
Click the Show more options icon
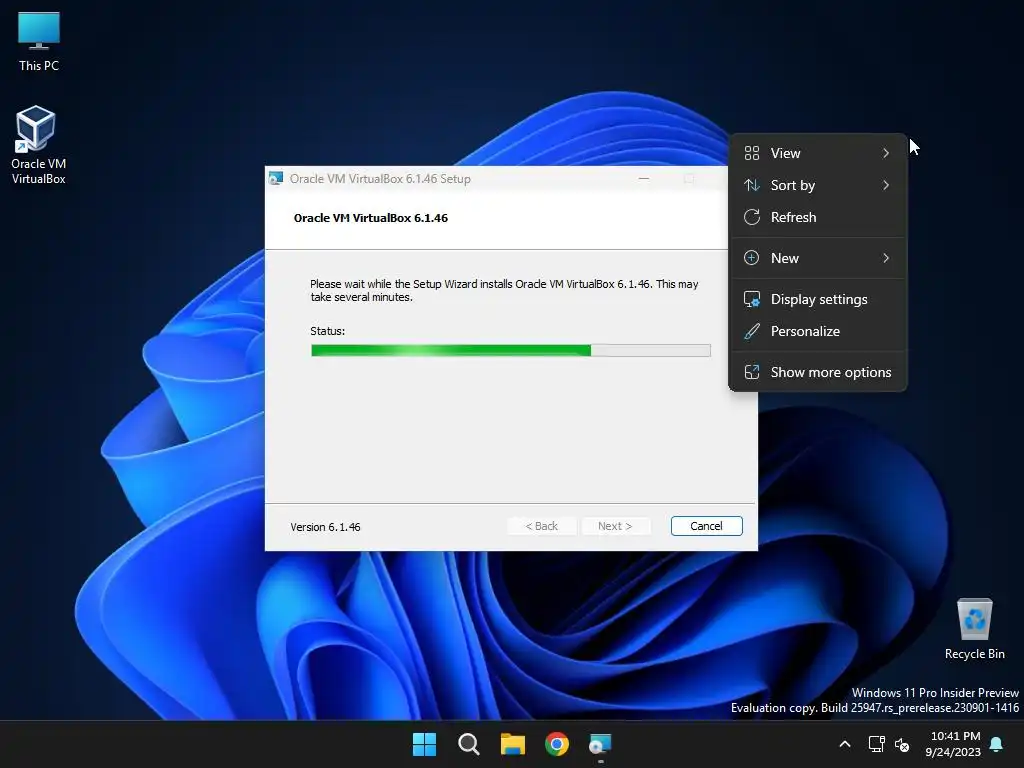[752, 372]
